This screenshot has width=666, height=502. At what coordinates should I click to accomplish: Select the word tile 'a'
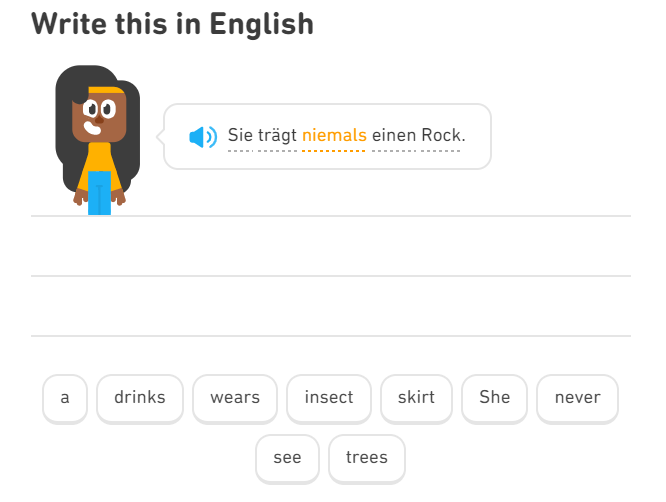65,398
